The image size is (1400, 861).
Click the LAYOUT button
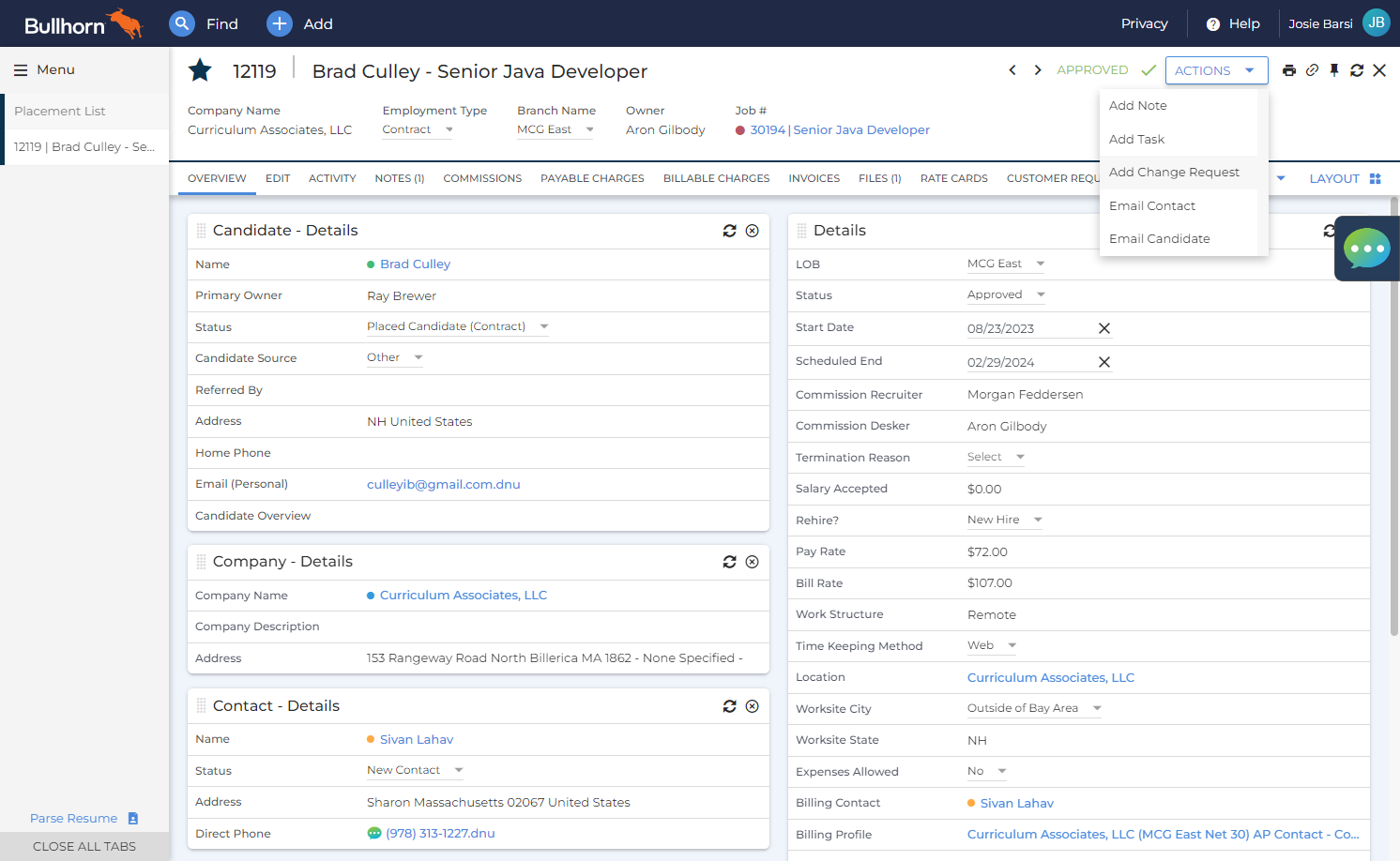click(1345, 178)
